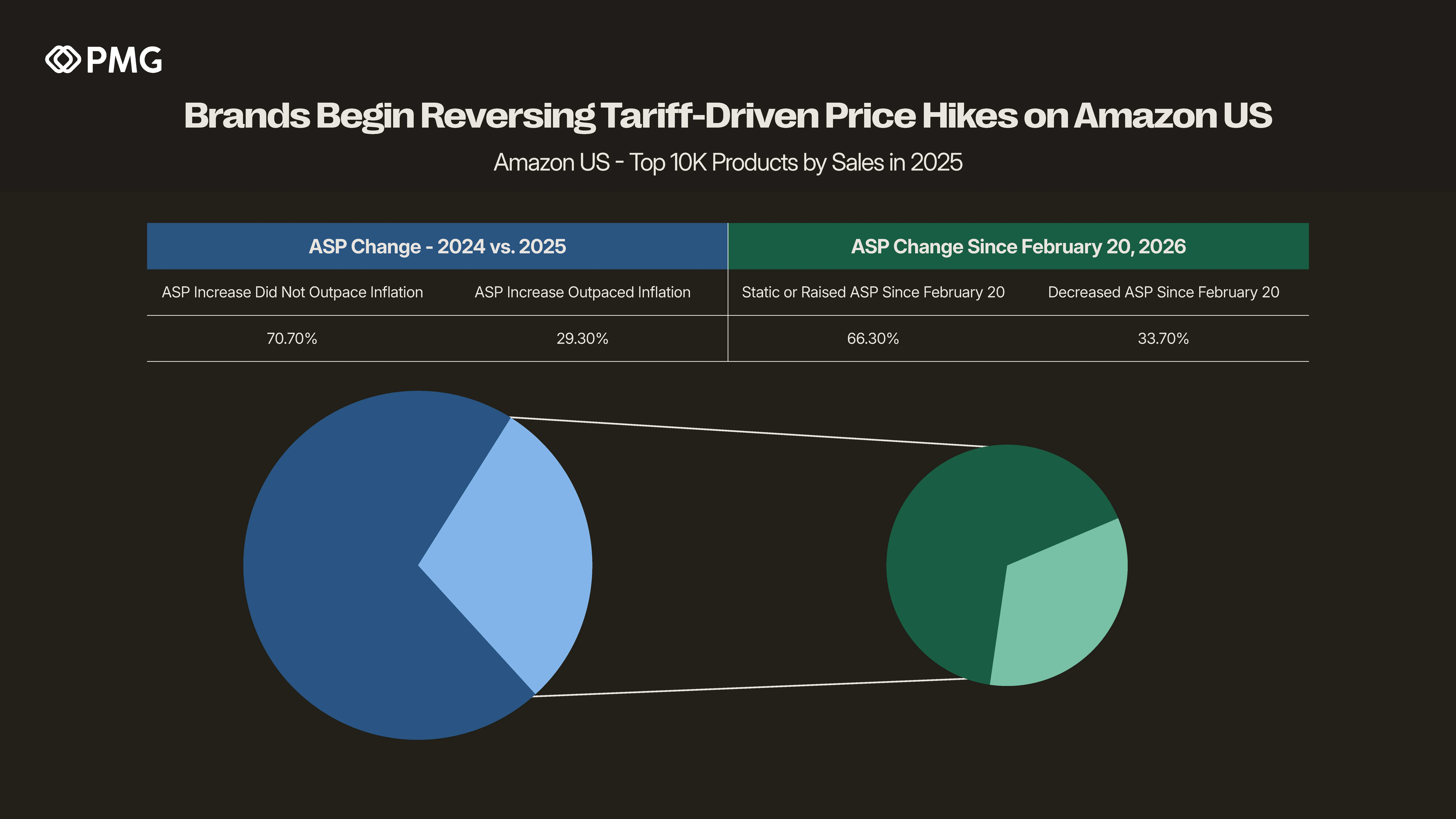Click the 70.70% table value
The width and height of the screenshot is (1456, 819).
click(x=292, y=339)
